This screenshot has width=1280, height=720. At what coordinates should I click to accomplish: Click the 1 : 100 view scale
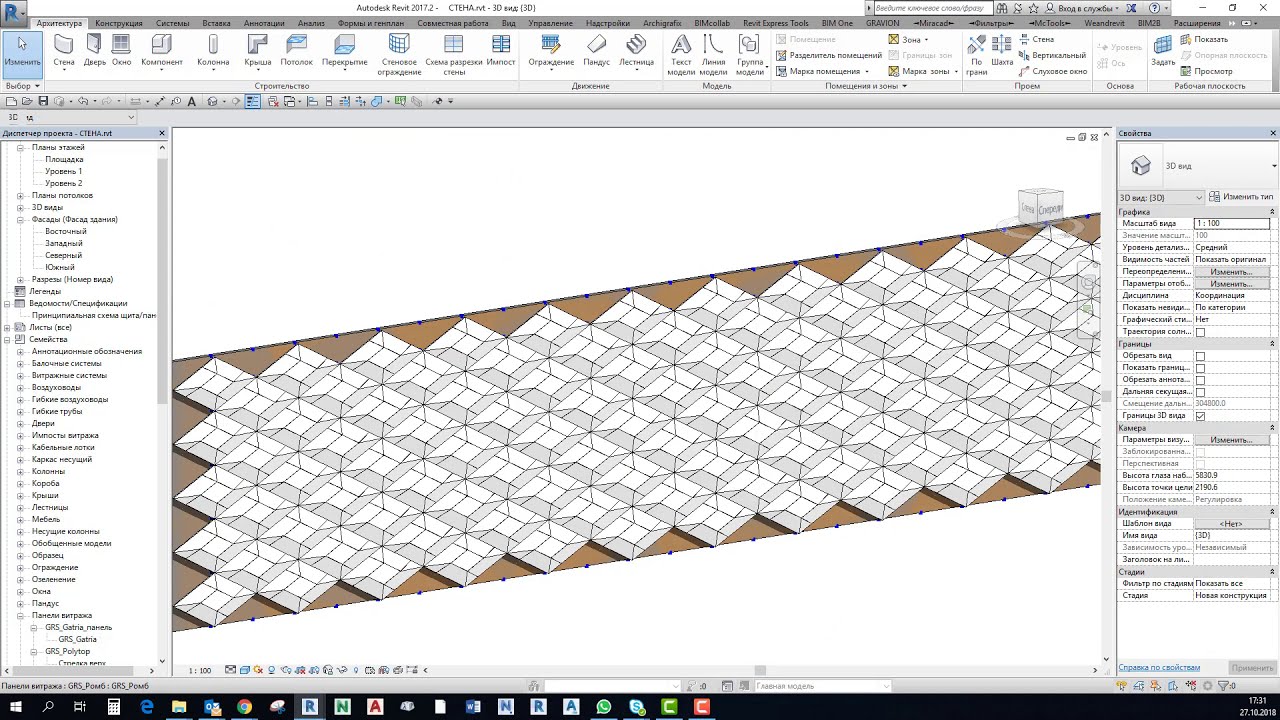(x=200, y=670)
